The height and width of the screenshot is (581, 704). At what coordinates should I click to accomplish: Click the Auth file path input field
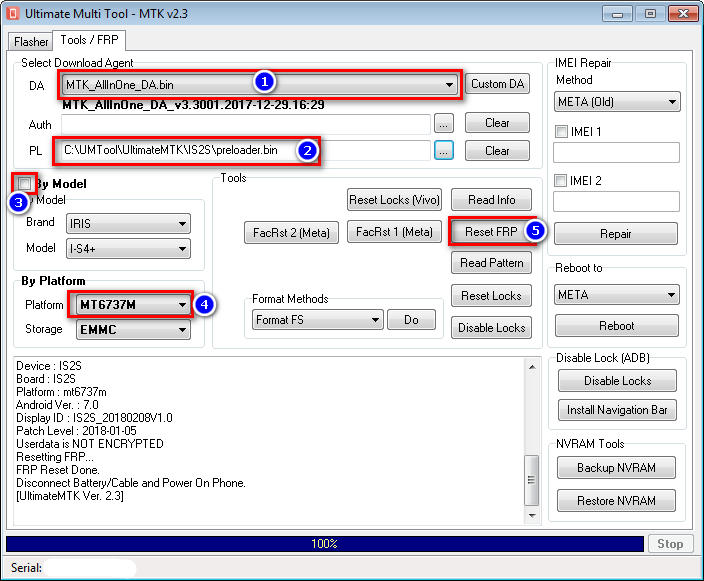tap(246, 124)
